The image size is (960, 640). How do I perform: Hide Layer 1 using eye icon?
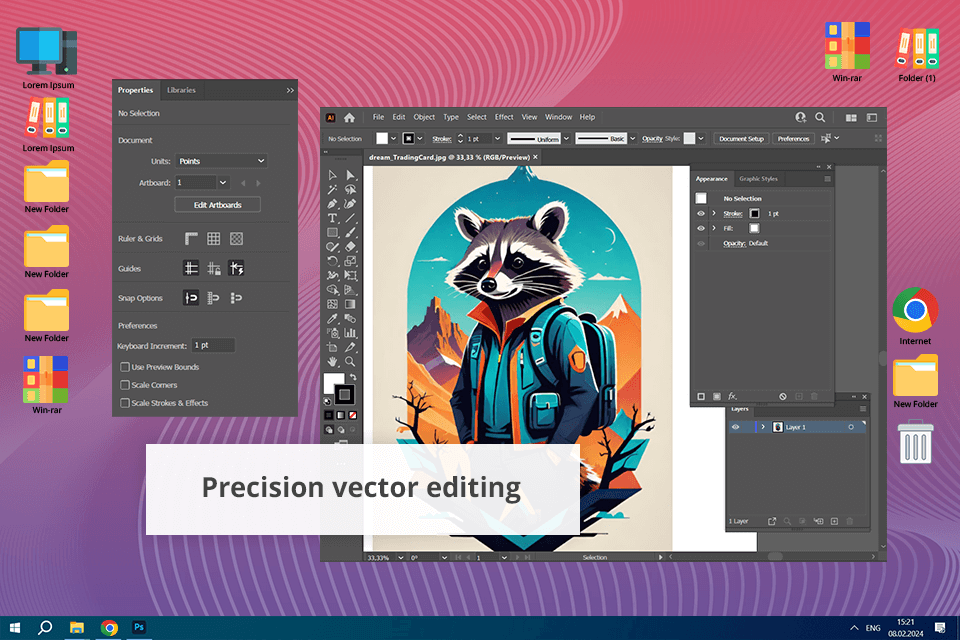[736, 427]
